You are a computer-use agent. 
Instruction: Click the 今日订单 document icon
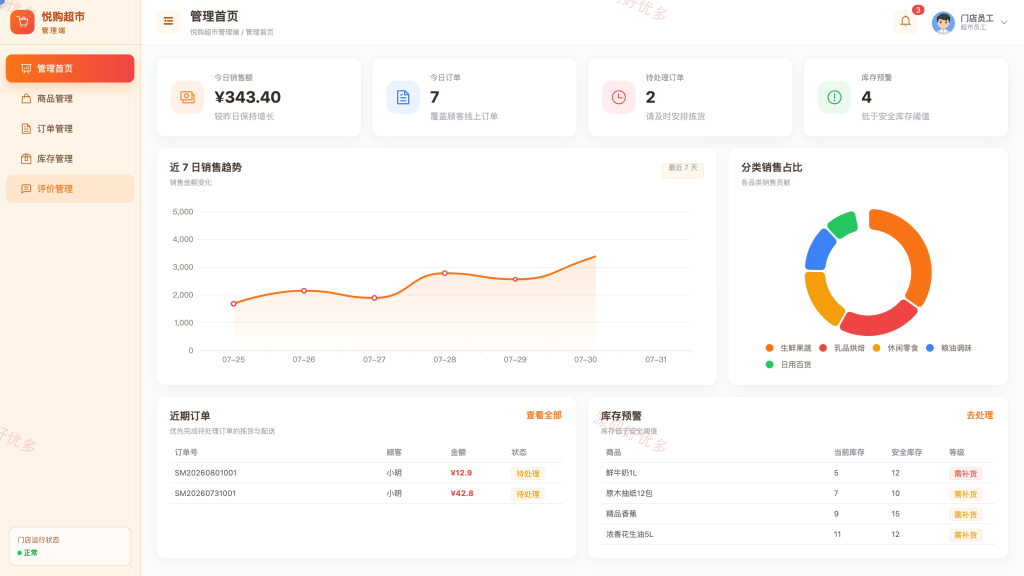pos(403,97)
